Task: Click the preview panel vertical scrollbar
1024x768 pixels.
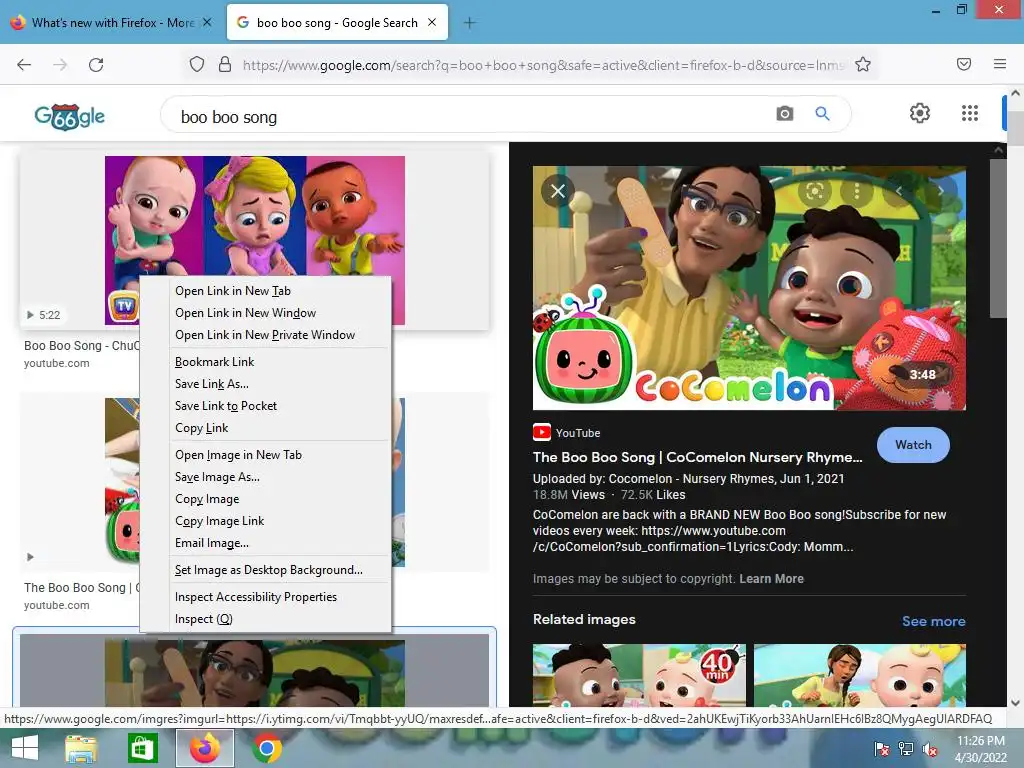Action: pos(998,238)
